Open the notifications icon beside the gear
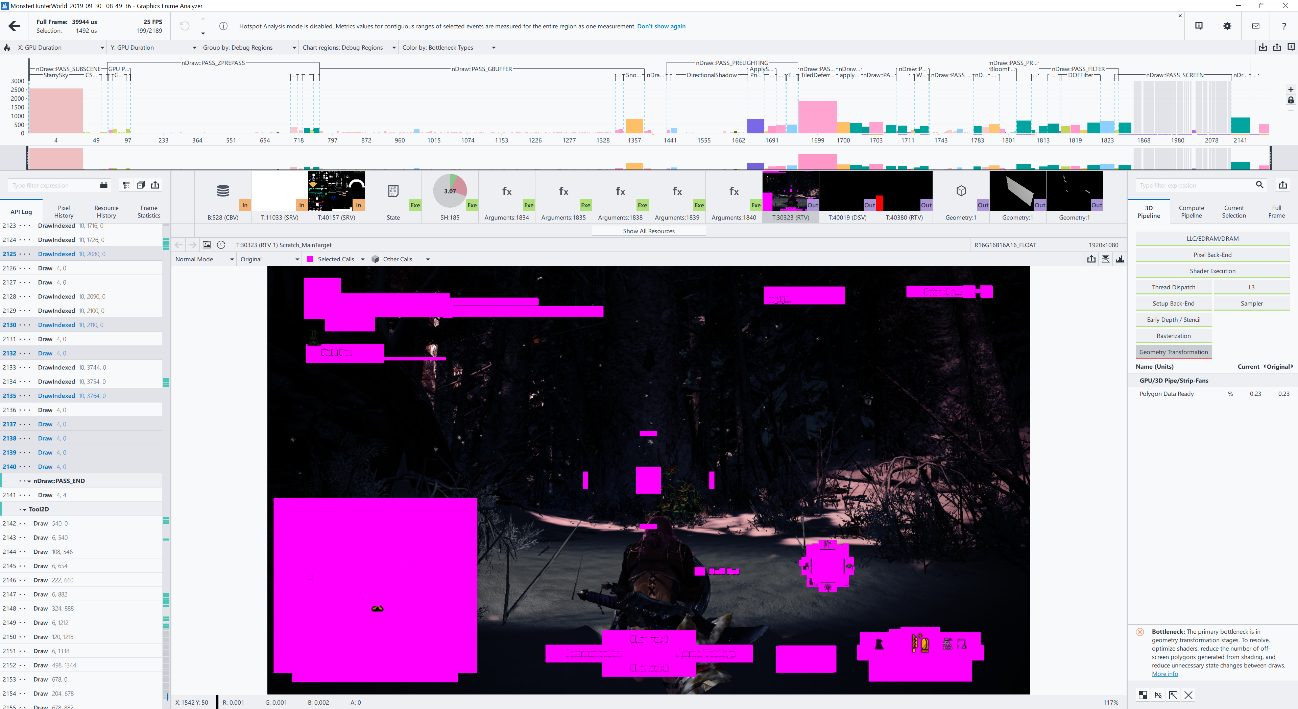This screenshot has height=709, width=1298. [1198, 25]
